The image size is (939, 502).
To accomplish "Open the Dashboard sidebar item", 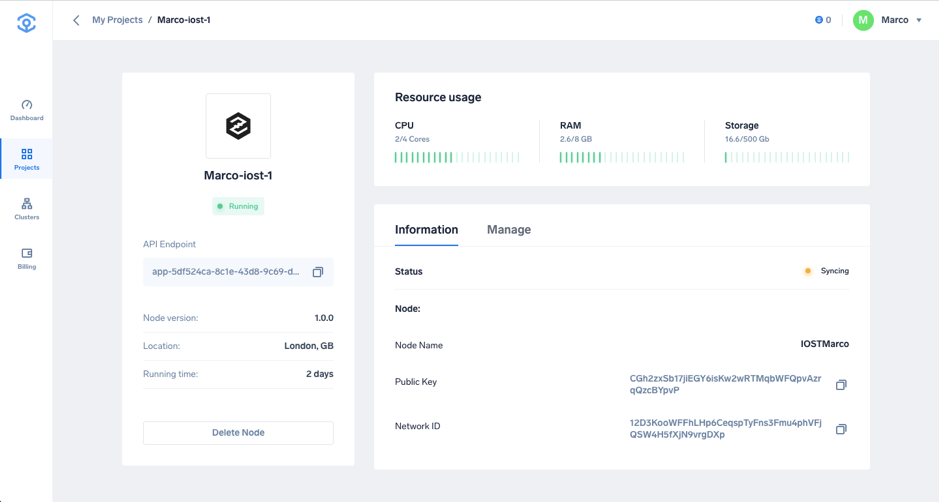I will [26, 110].
